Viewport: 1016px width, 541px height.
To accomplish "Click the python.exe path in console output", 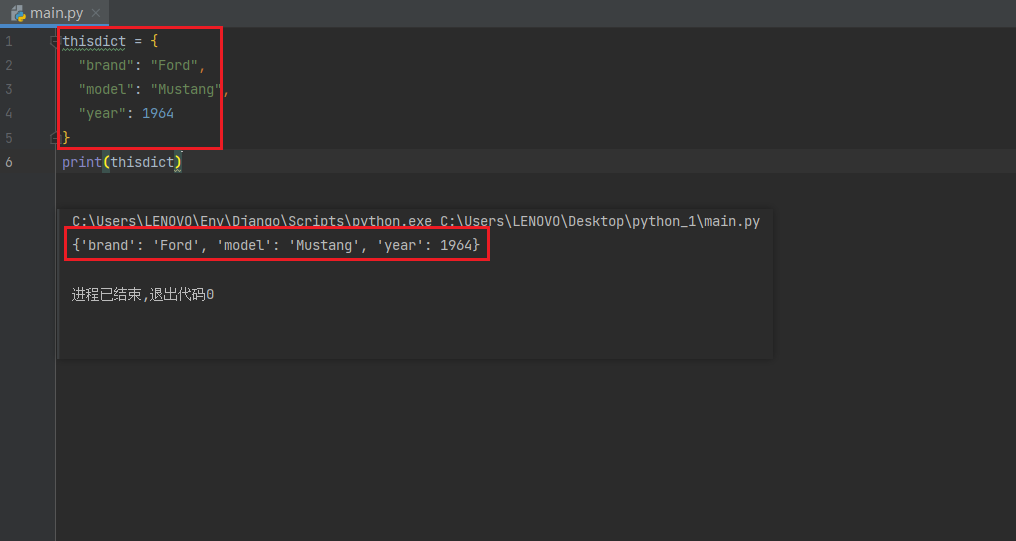I will pyautogui.click(x=251, y=221).
